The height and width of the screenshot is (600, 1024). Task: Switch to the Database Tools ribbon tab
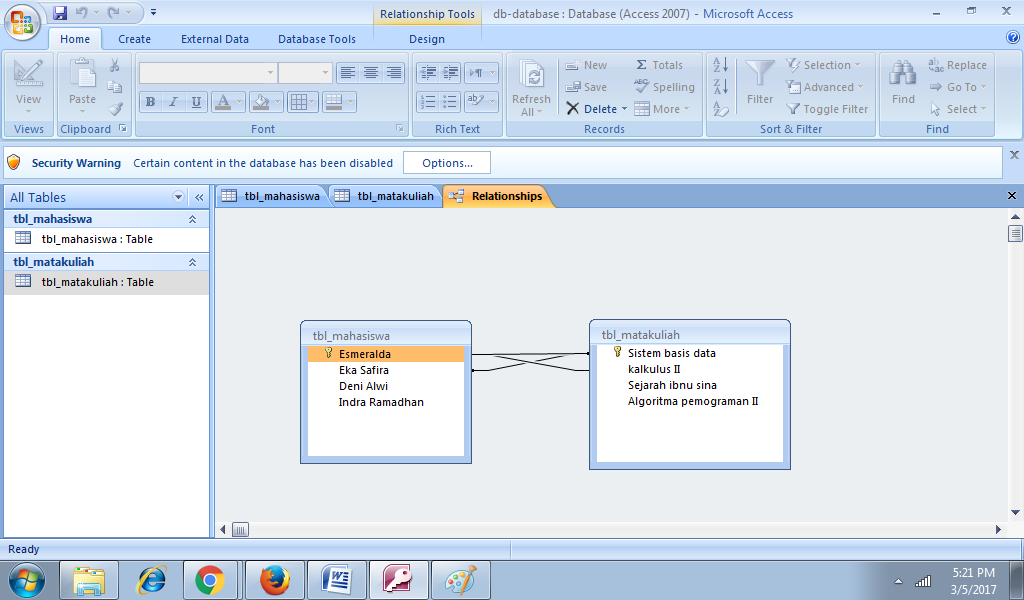click(x=315, y=39)
